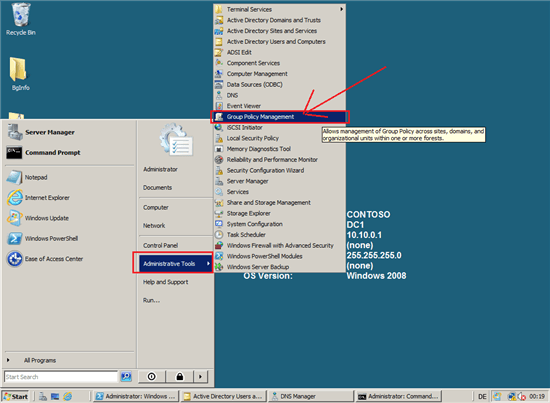The height and width of the screenshot is (403, 550).
Task: Click the Reliability and Performance Monitor icon
Action: 219,160
